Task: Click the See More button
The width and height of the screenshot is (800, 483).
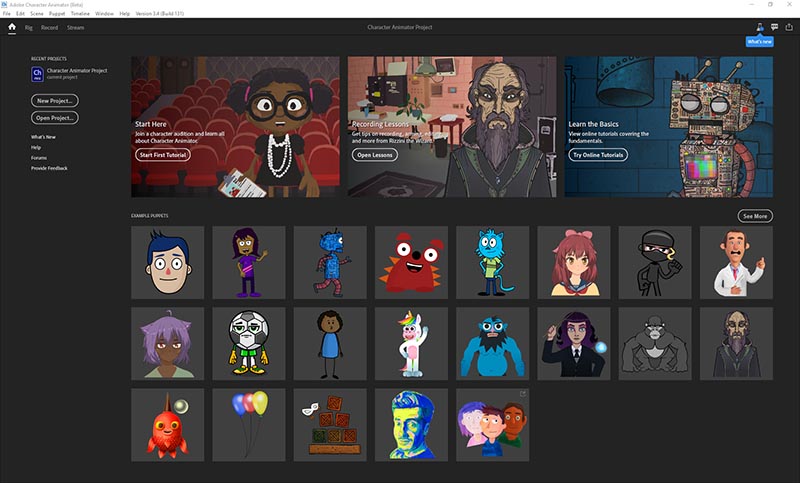Action: pos(755,216)
